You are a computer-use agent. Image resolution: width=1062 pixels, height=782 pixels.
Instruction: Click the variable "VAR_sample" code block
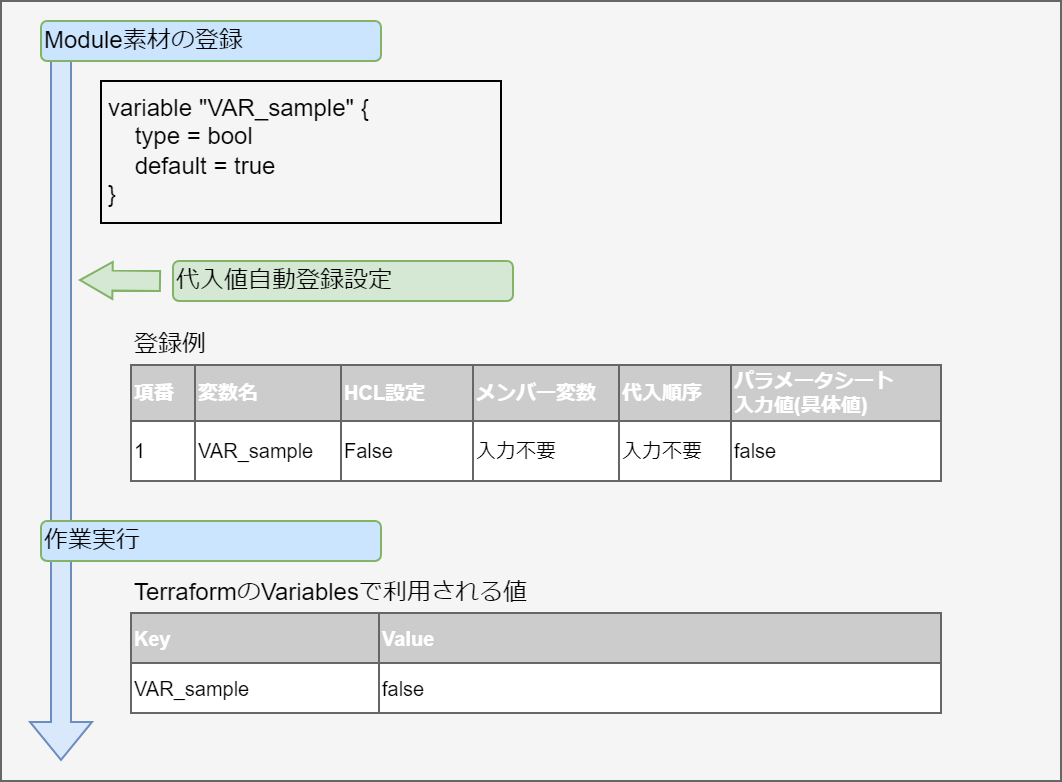point(301,152)
